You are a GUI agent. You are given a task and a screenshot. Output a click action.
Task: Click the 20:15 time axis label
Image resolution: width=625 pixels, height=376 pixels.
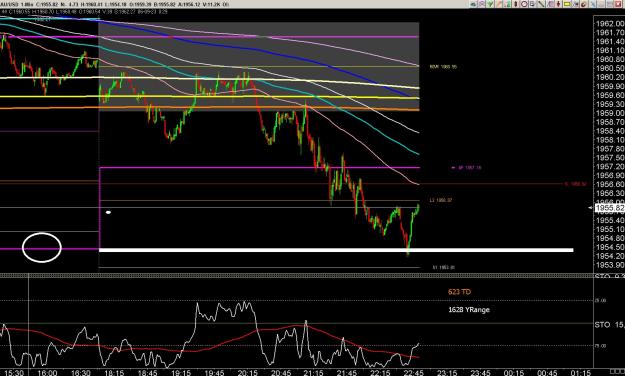coord(247,372)
